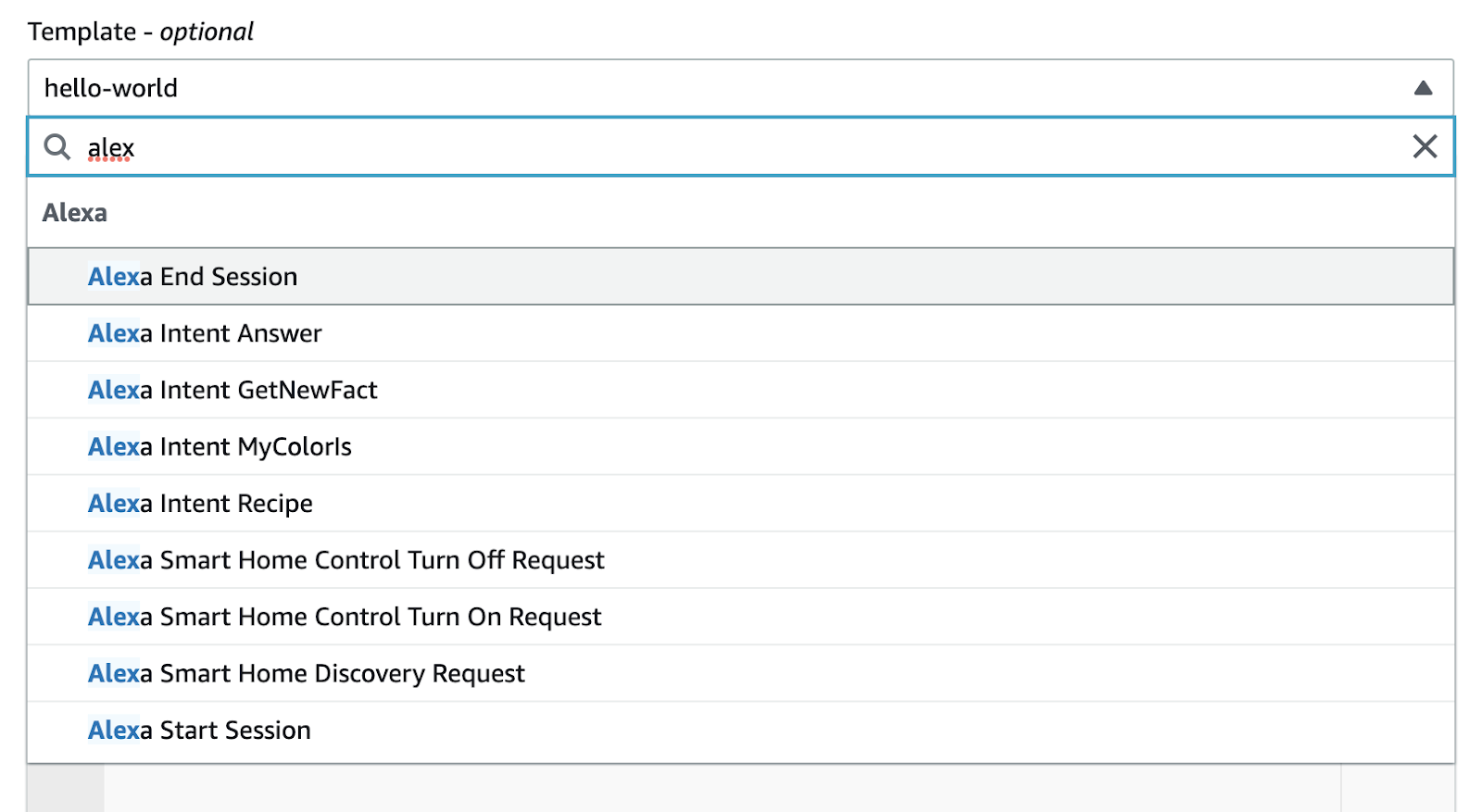The height and width of the screenshot is (812, 1482).
Task: Click the search magnifier icon
Action: pos(57,146)
